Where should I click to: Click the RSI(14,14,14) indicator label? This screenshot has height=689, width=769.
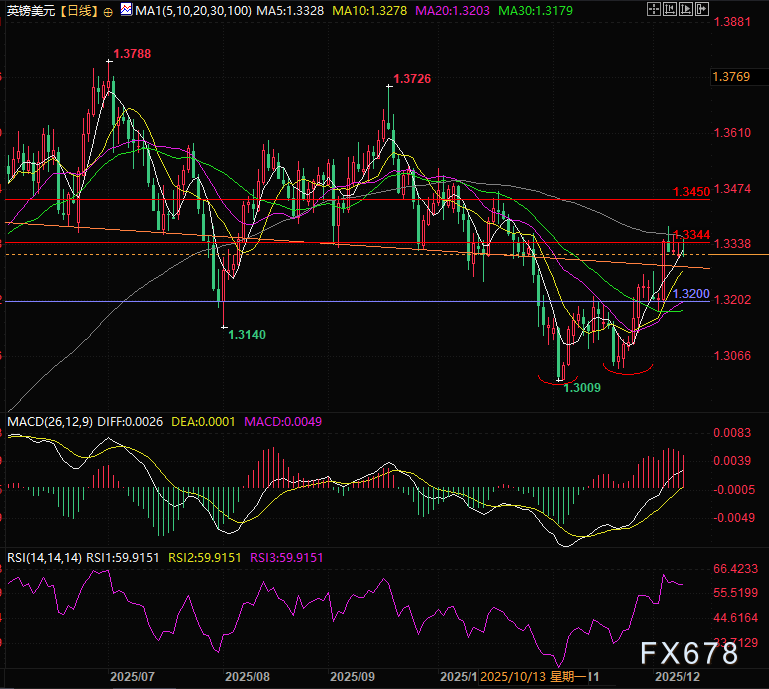click(42, 557)
